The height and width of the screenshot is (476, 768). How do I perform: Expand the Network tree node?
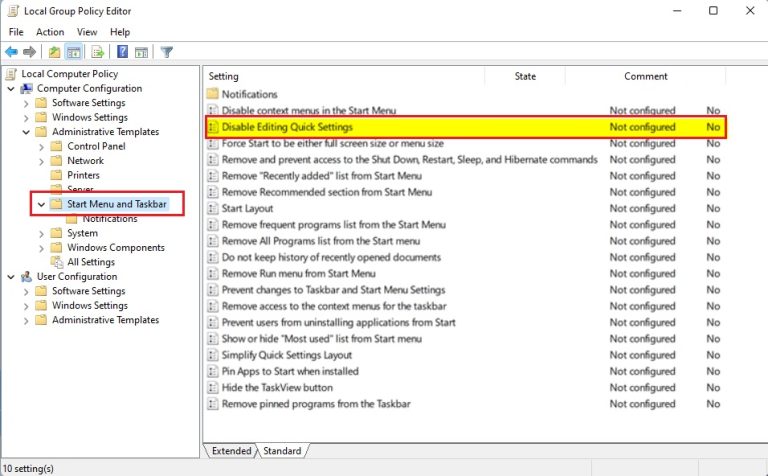point(41,161)
